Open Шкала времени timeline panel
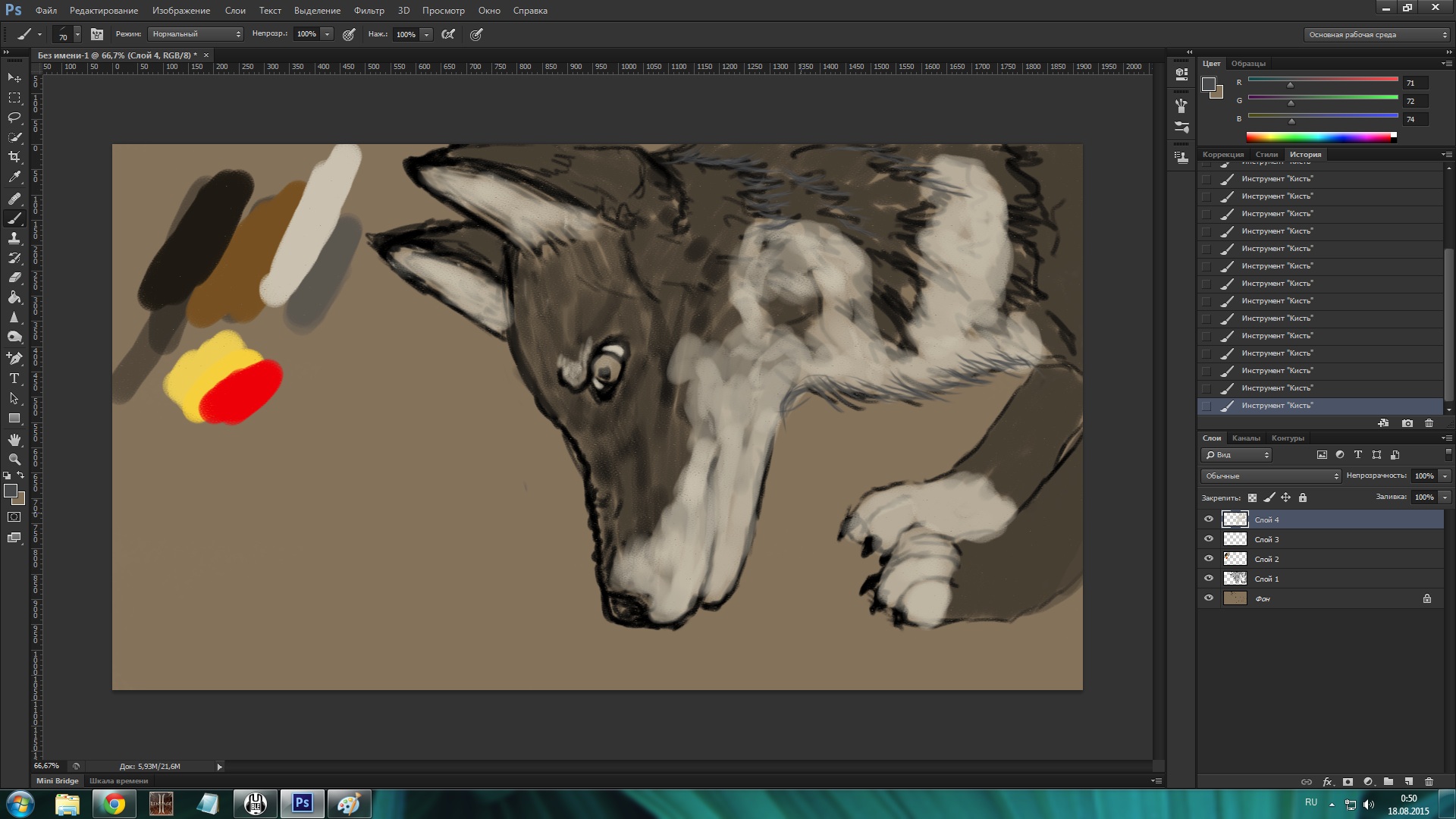 pos(119,780)
